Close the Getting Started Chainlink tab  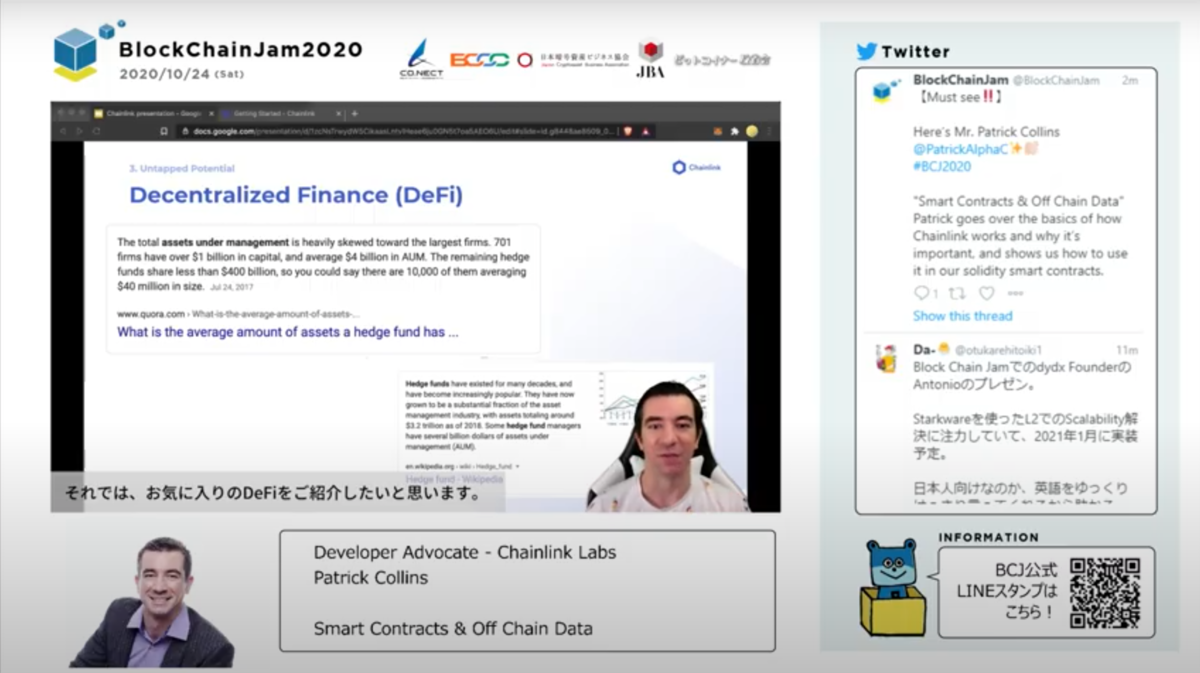[339, 113]
